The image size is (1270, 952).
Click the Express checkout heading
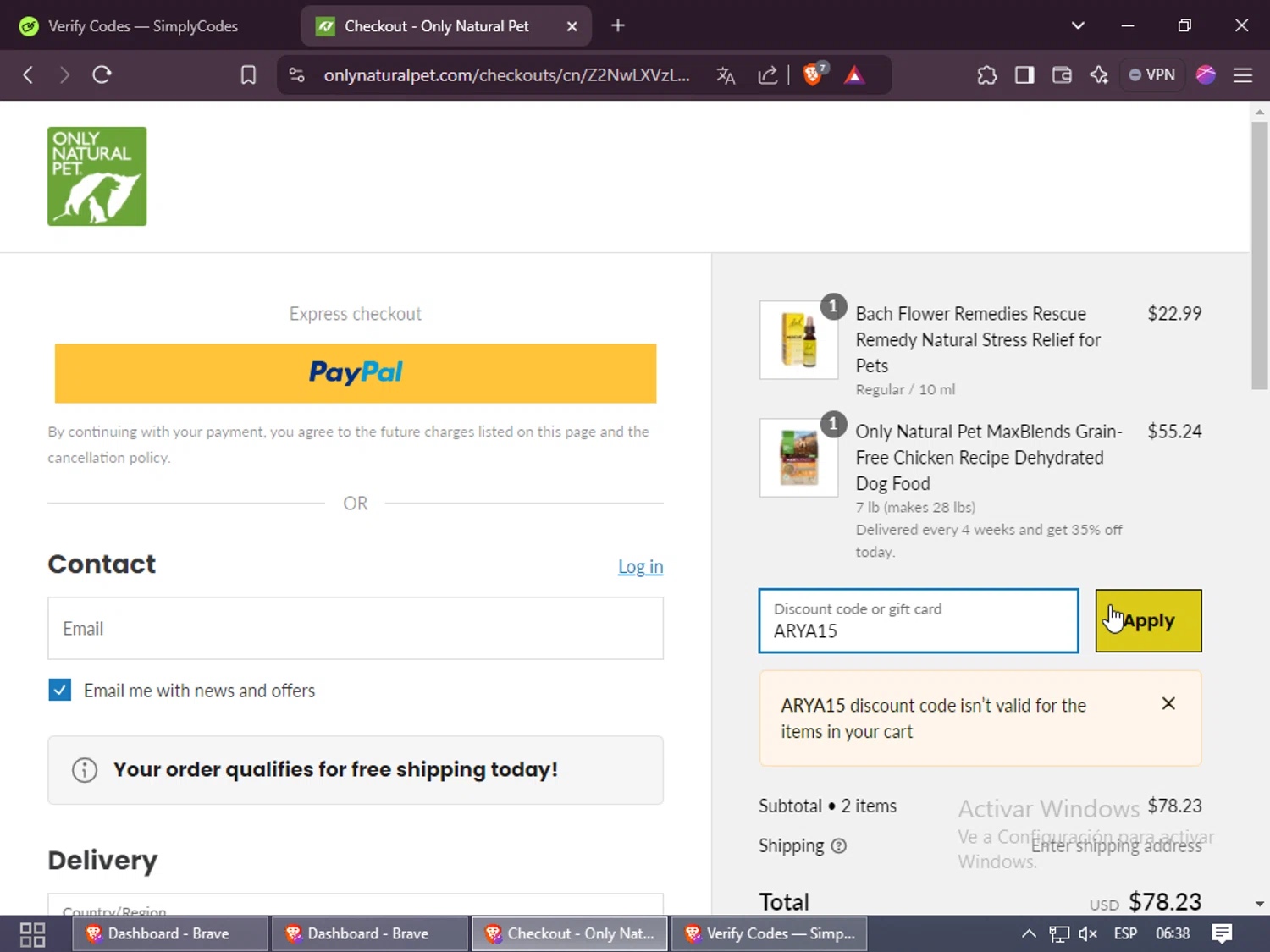[356, 314]
